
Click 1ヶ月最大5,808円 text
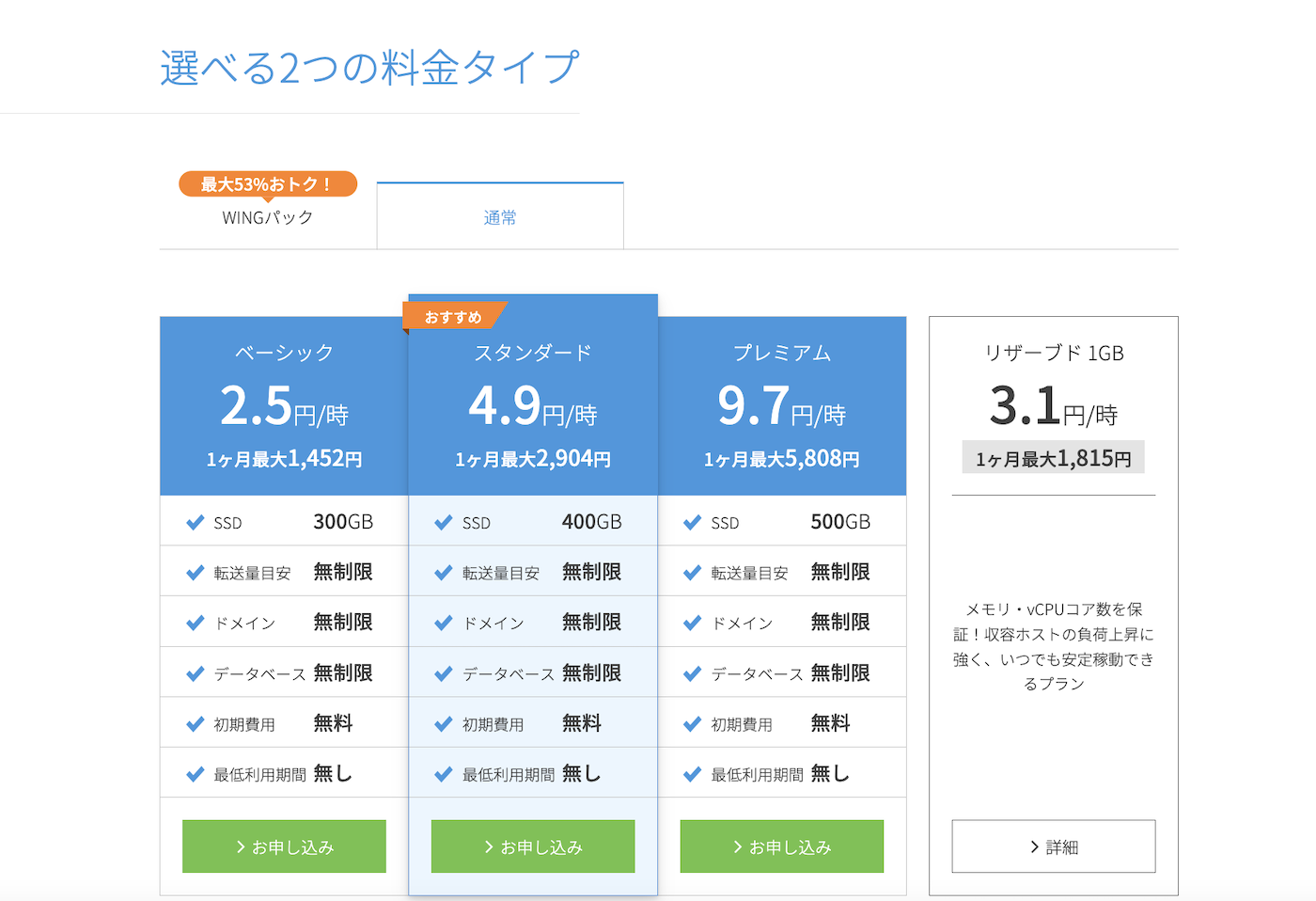pos(782,459)
